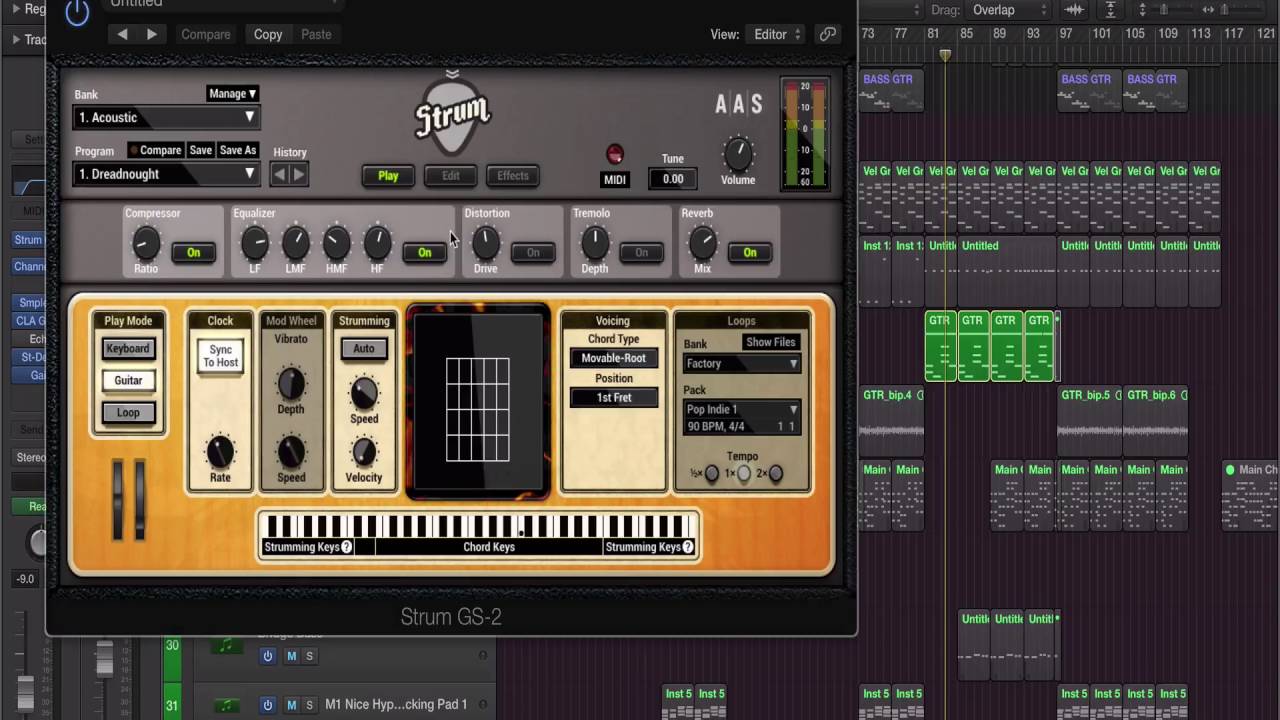This screenshot has height=720, width=1280.
Task: Adjust the Volume knob
Action: point(738,154)
